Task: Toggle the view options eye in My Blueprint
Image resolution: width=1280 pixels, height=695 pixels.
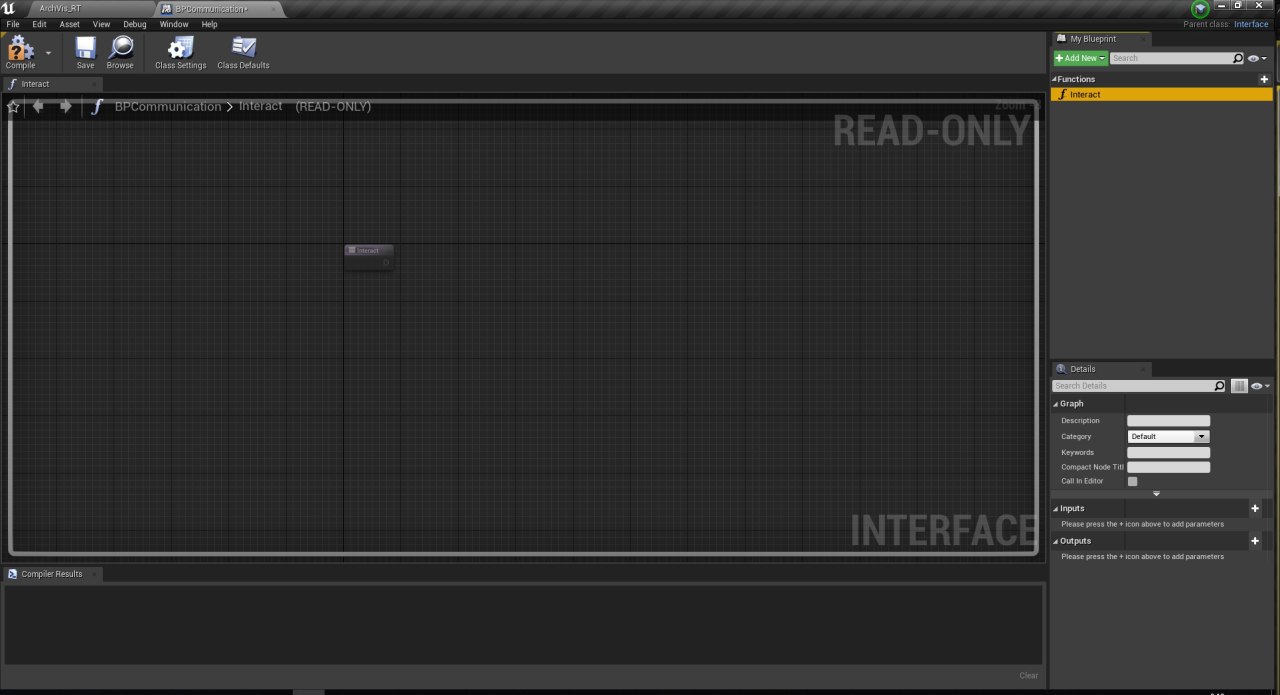Action: [x=1257, y=58]
